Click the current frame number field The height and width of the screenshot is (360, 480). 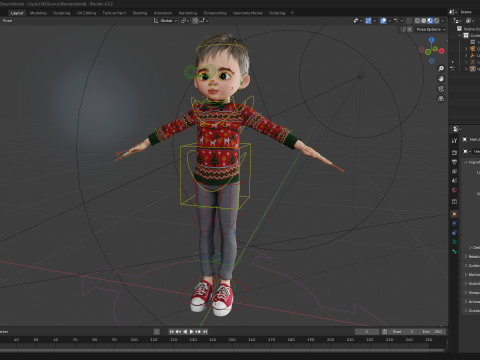click(367, 332)
